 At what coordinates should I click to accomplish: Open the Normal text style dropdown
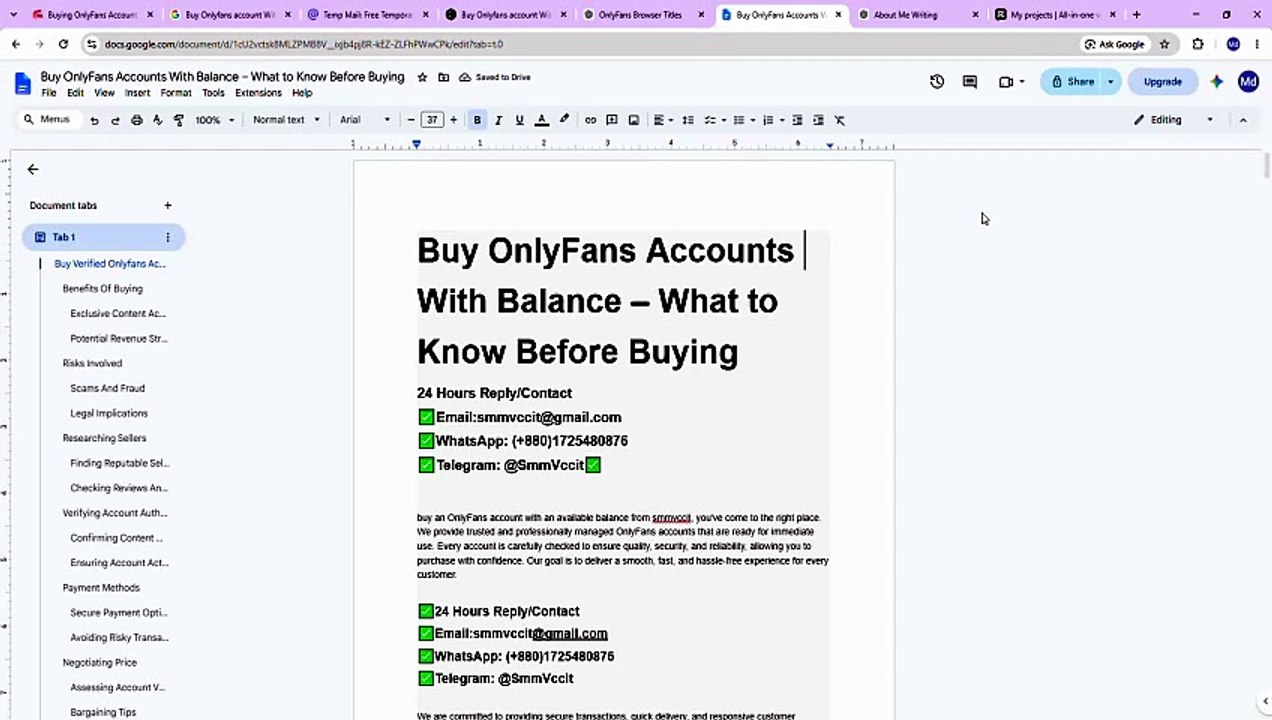(x=286, y=120)
